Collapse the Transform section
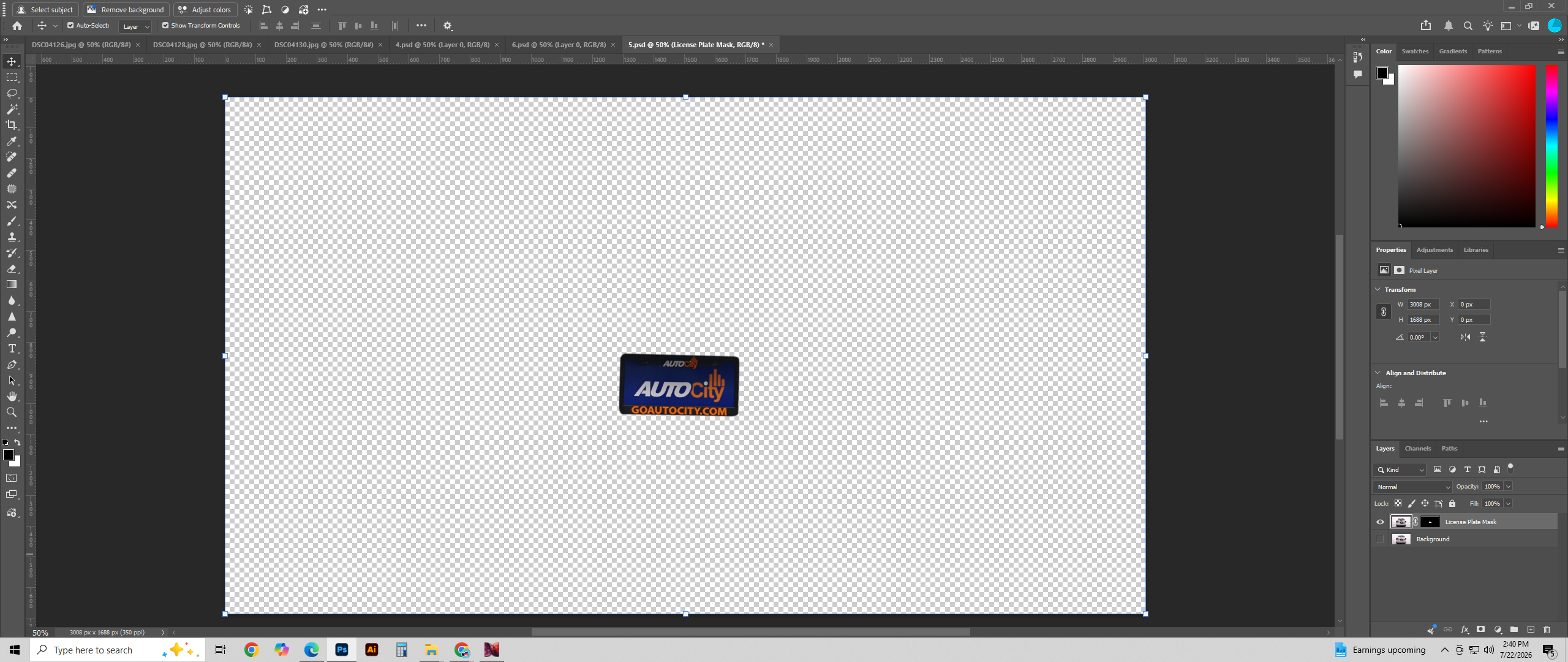1568x662 pixels. [x=1378, y=289]
